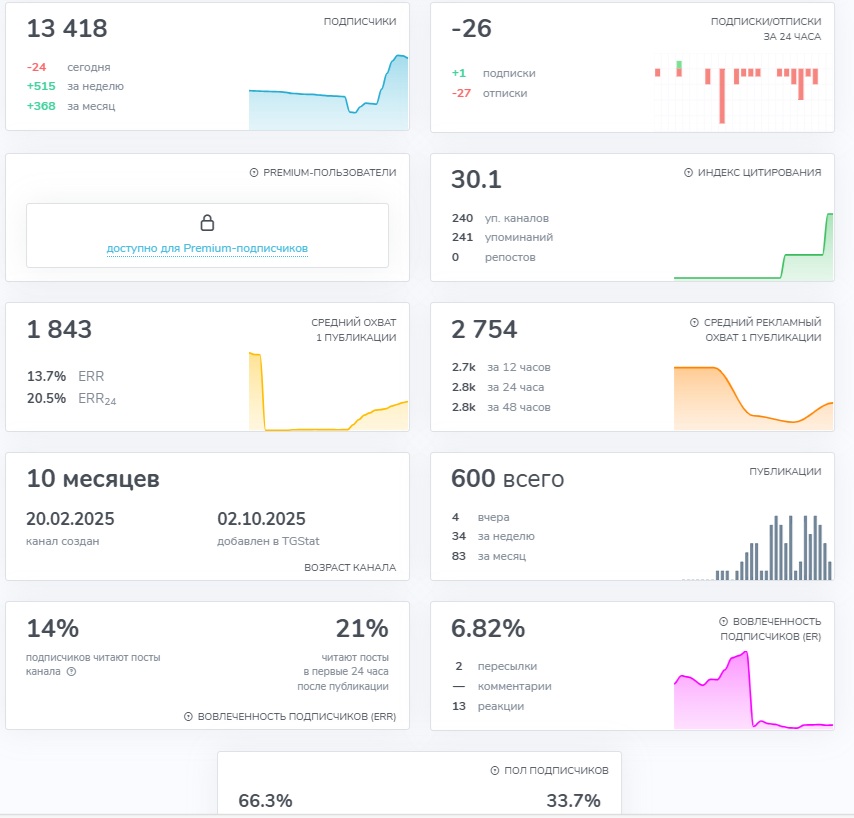Click info icon beside PREMIUM-ПОЛЬЗОВАТЕЛИ

(x=254, y=173)
